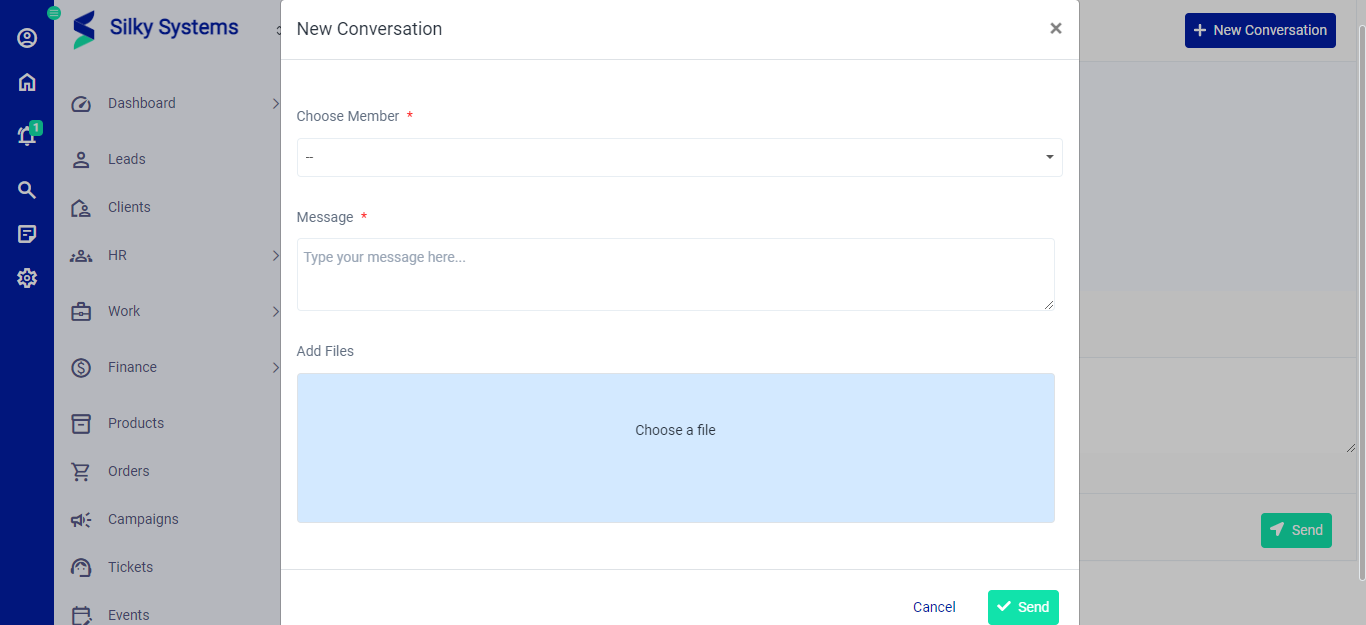Click the message text input area
Image resolution: width=1366 pixels, height=625 pixels.
675,274
